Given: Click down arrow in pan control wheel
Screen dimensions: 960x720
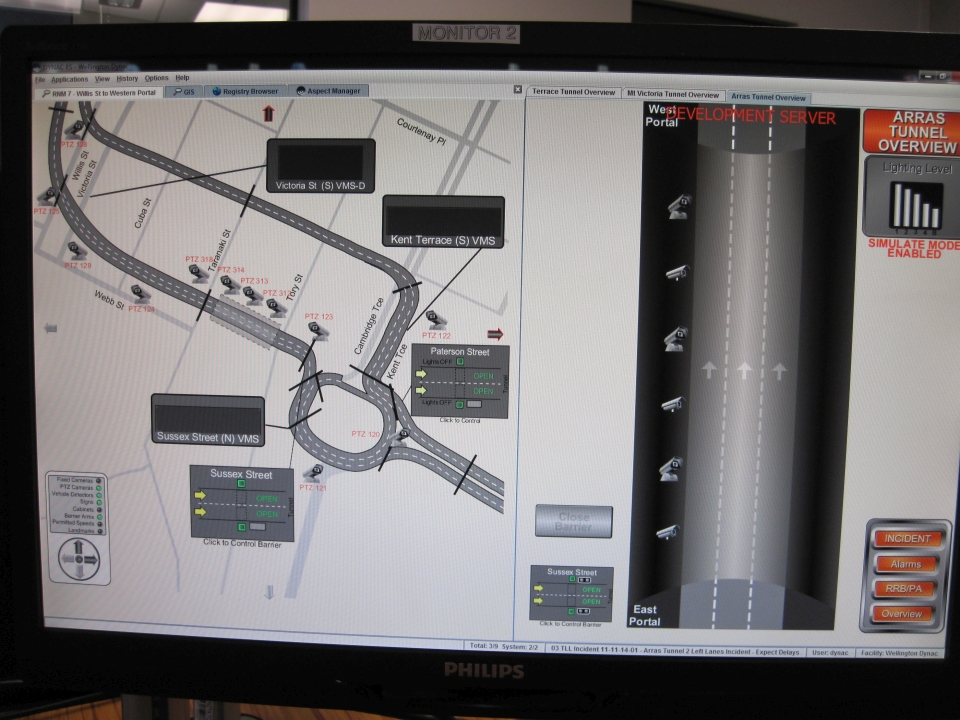Looking at the screenshot, I should click(79, 572).
